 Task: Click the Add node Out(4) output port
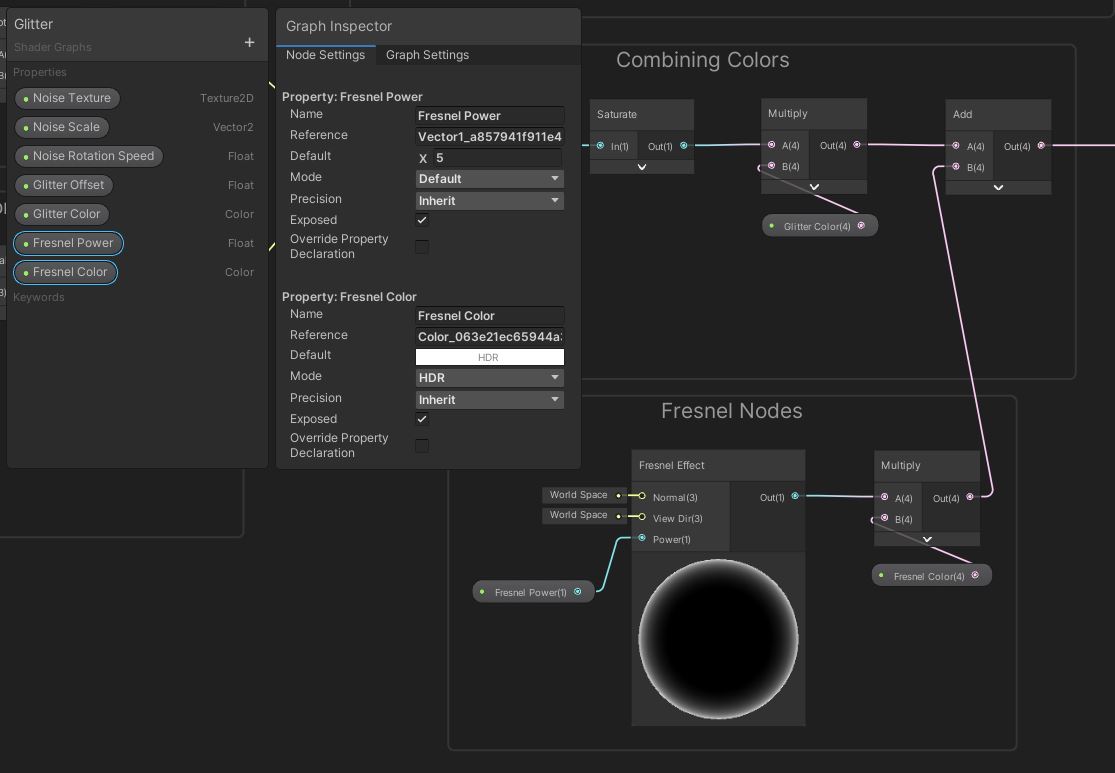click(x=1041, y=146)
